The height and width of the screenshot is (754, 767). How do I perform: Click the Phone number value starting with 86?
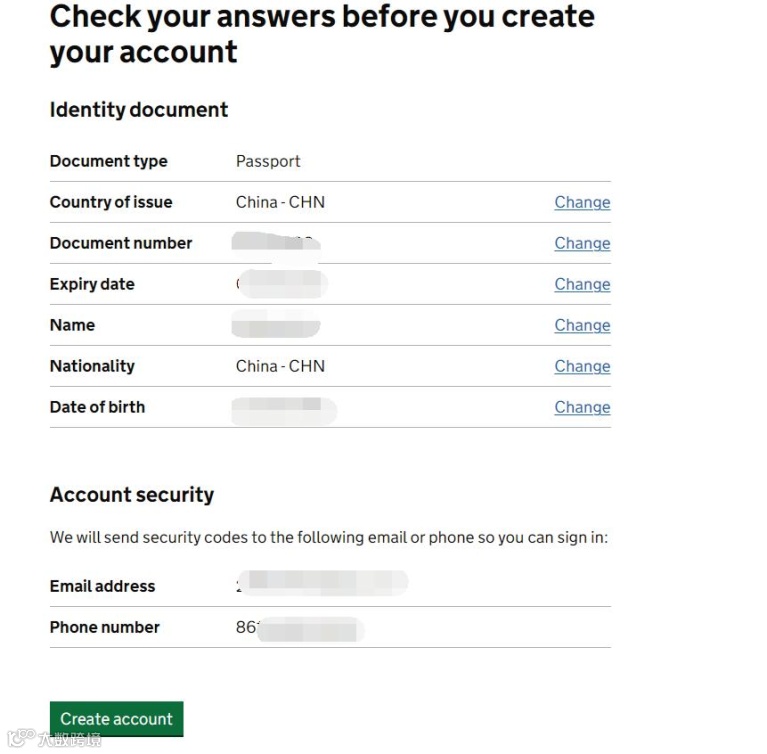298,628
